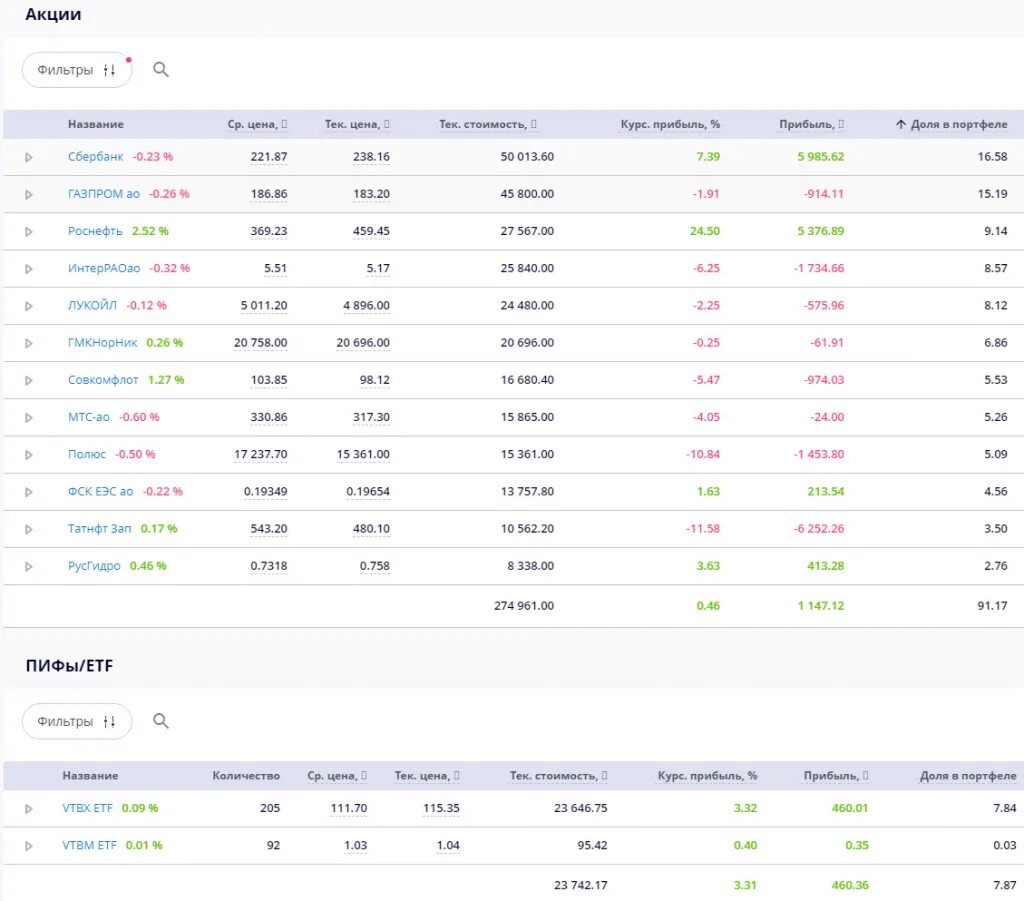Click ФСК ЕЭС ао average price 0.19349

click(265, 492)
